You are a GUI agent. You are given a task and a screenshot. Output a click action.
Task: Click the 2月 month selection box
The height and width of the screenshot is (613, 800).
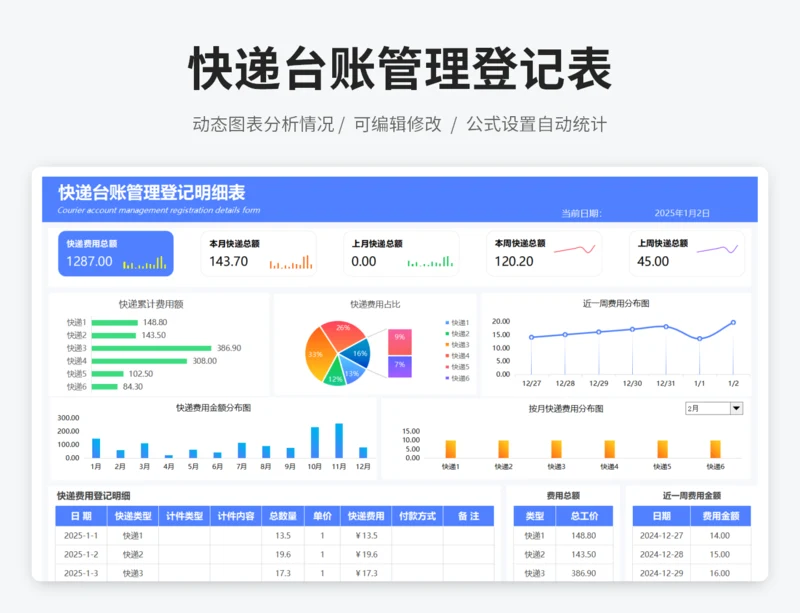[707, 408]
